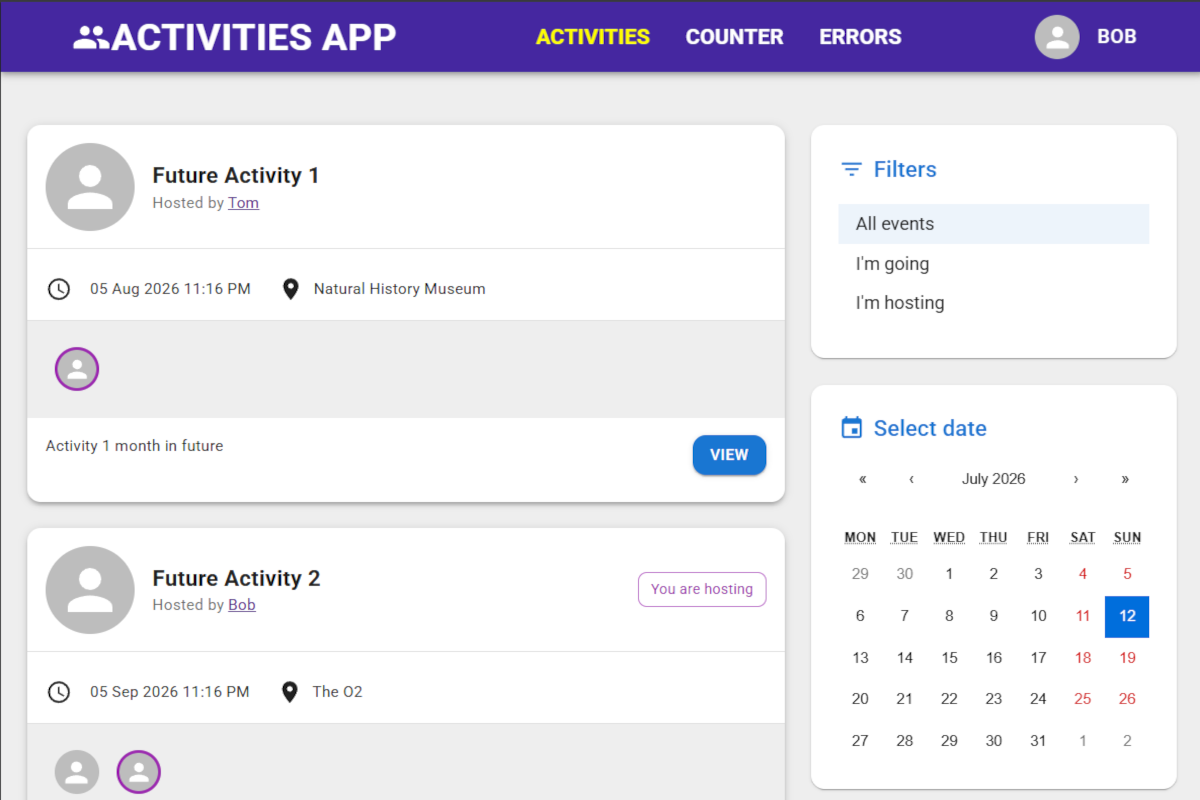The height and width of the screenshot is (800, 1200).
Task: Pick July 18 on the calendar
Action: (1083, 658)
